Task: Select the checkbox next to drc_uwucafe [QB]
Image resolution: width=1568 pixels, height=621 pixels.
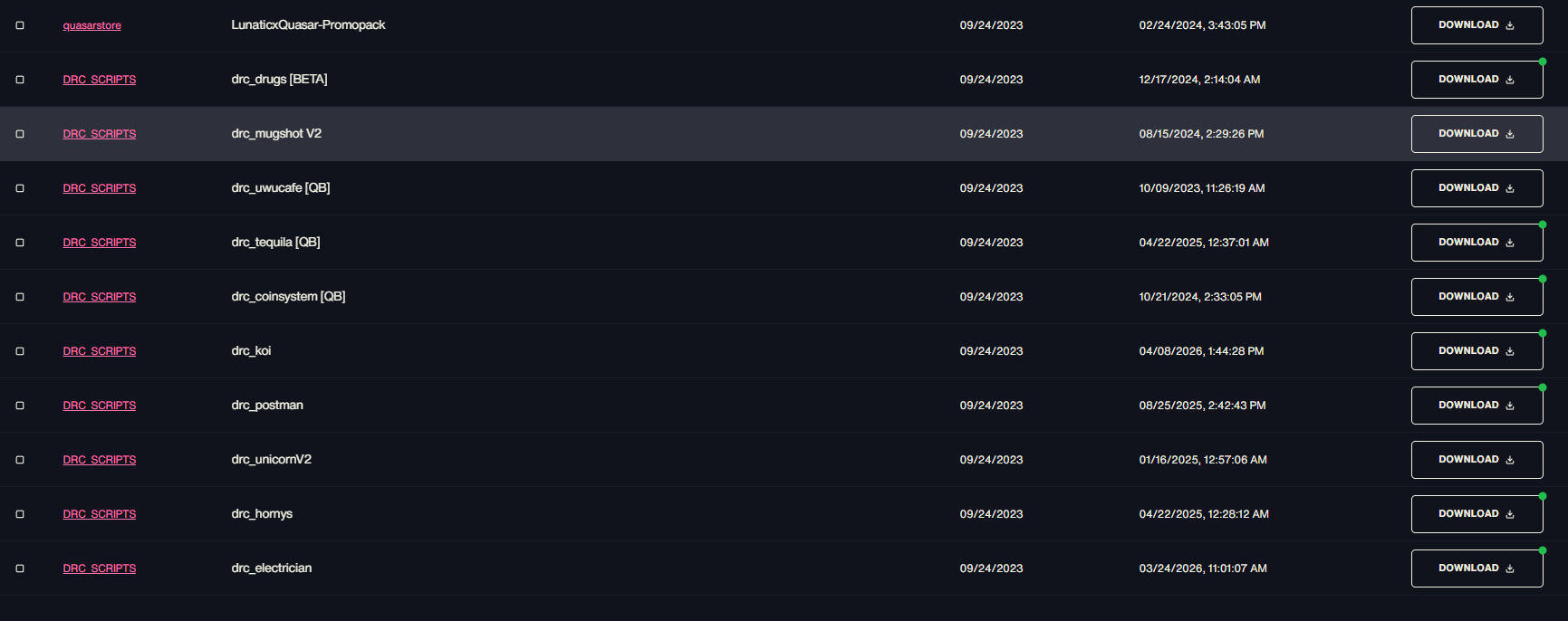Action: [20, 188]
